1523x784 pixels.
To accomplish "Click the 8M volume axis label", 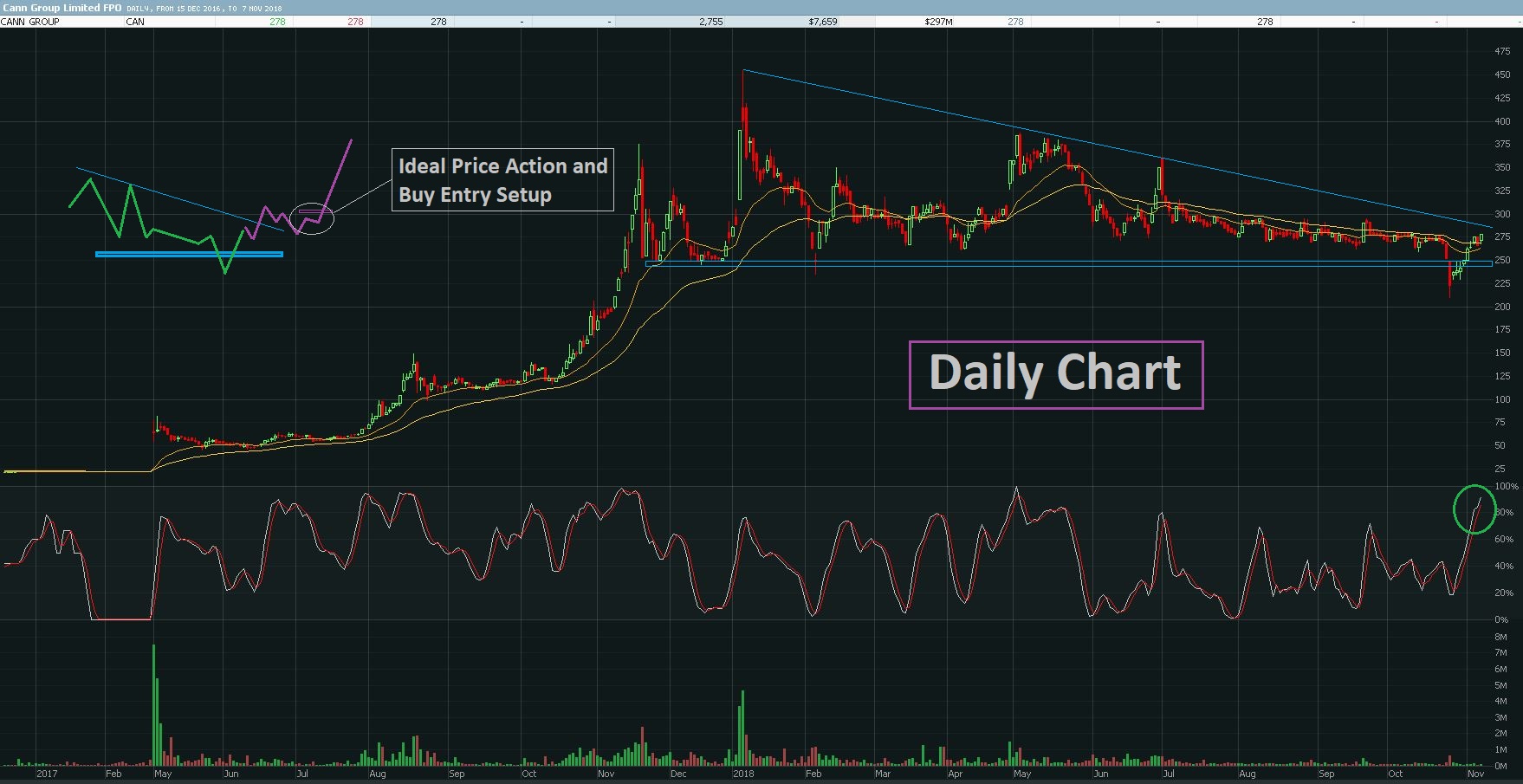I will (x=1501, y=638).
